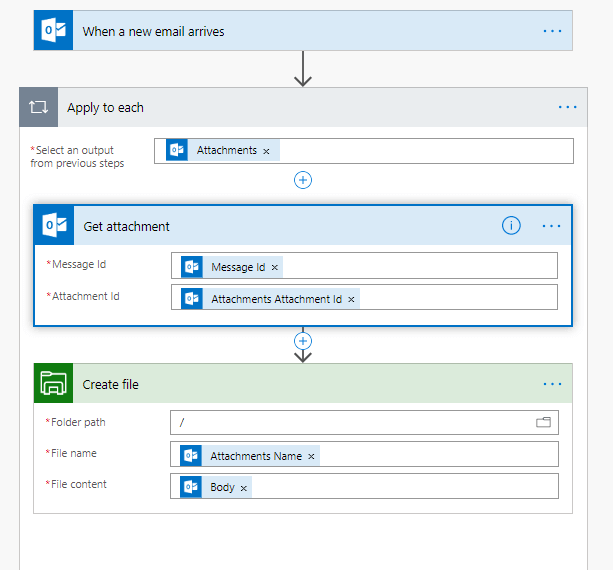Click Outlook icon on email trigger

click(x=54, y=31)
